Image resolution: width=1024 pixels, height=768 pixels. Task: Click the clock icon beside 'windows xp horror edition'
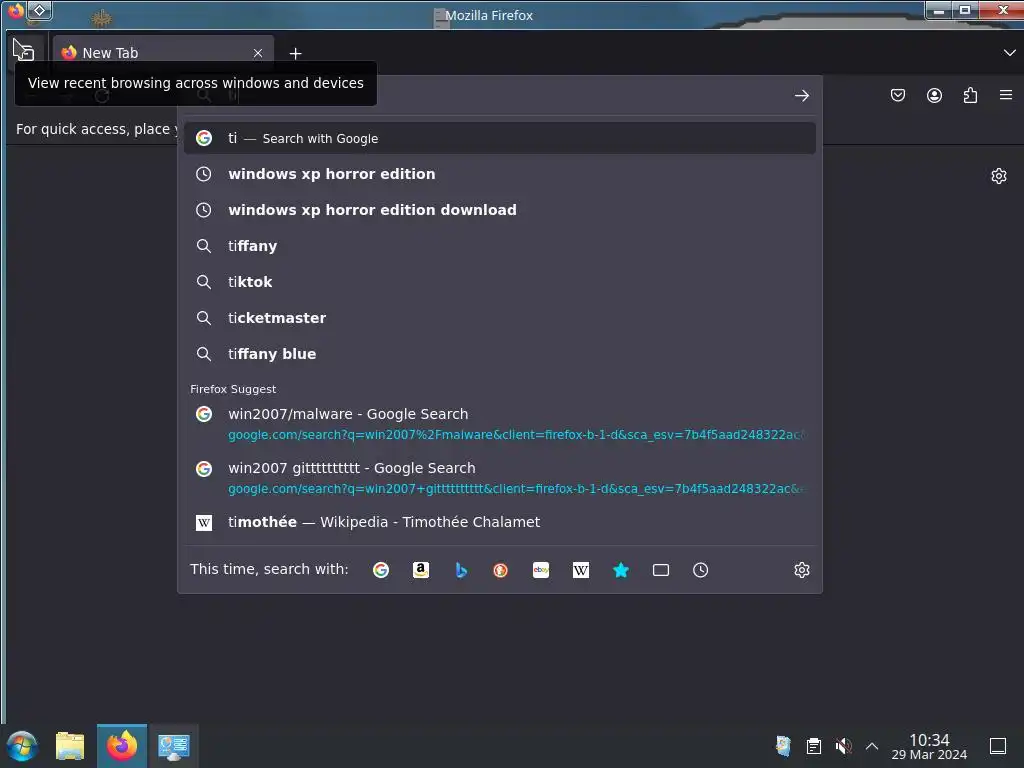click(204, 174)
